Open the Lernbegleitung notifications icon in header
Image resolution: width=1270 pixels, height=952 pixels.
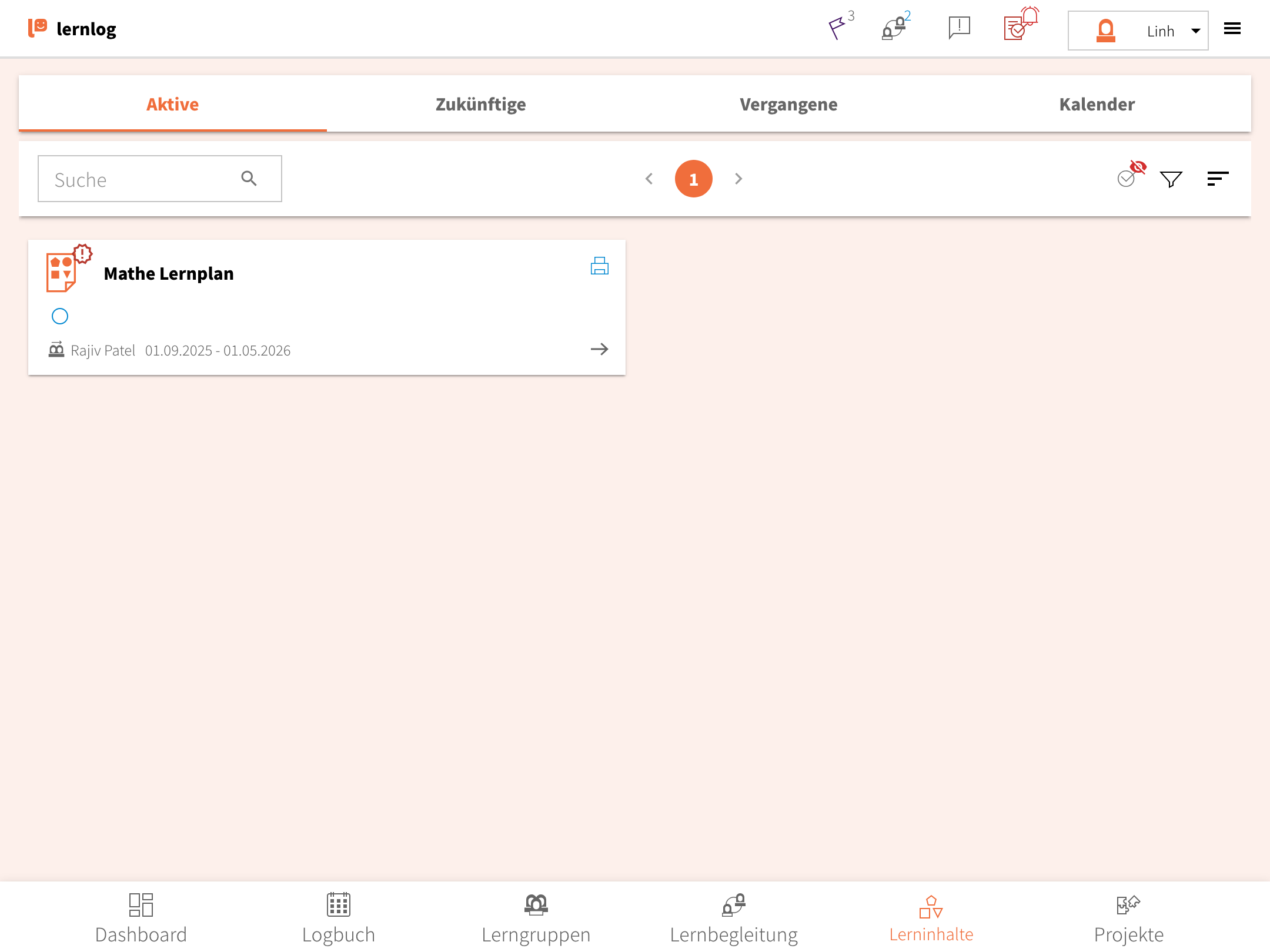click(x=894, y=28)
